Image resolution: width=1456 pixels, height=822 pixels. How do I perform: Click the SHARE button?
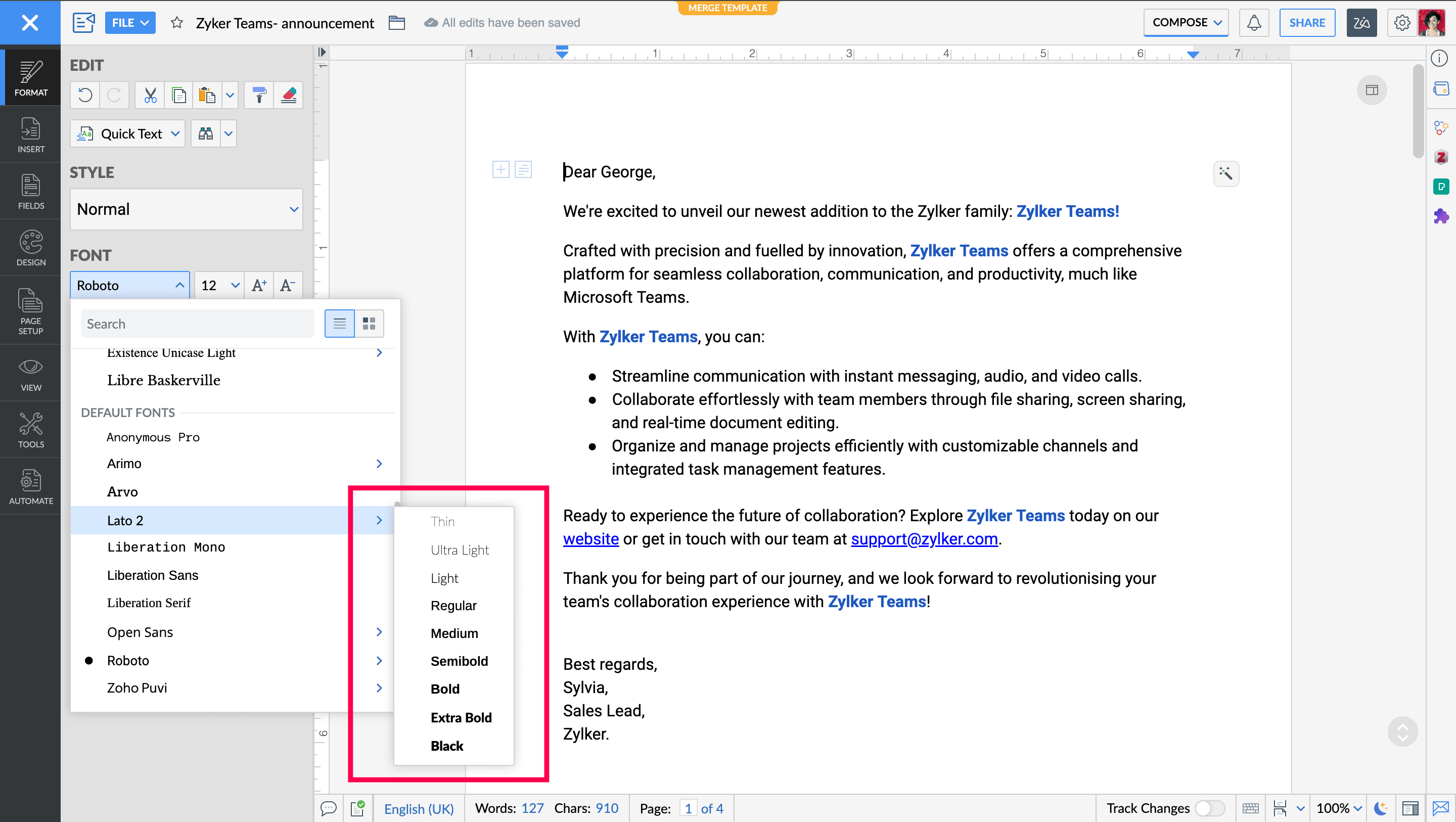point(1307,23)
